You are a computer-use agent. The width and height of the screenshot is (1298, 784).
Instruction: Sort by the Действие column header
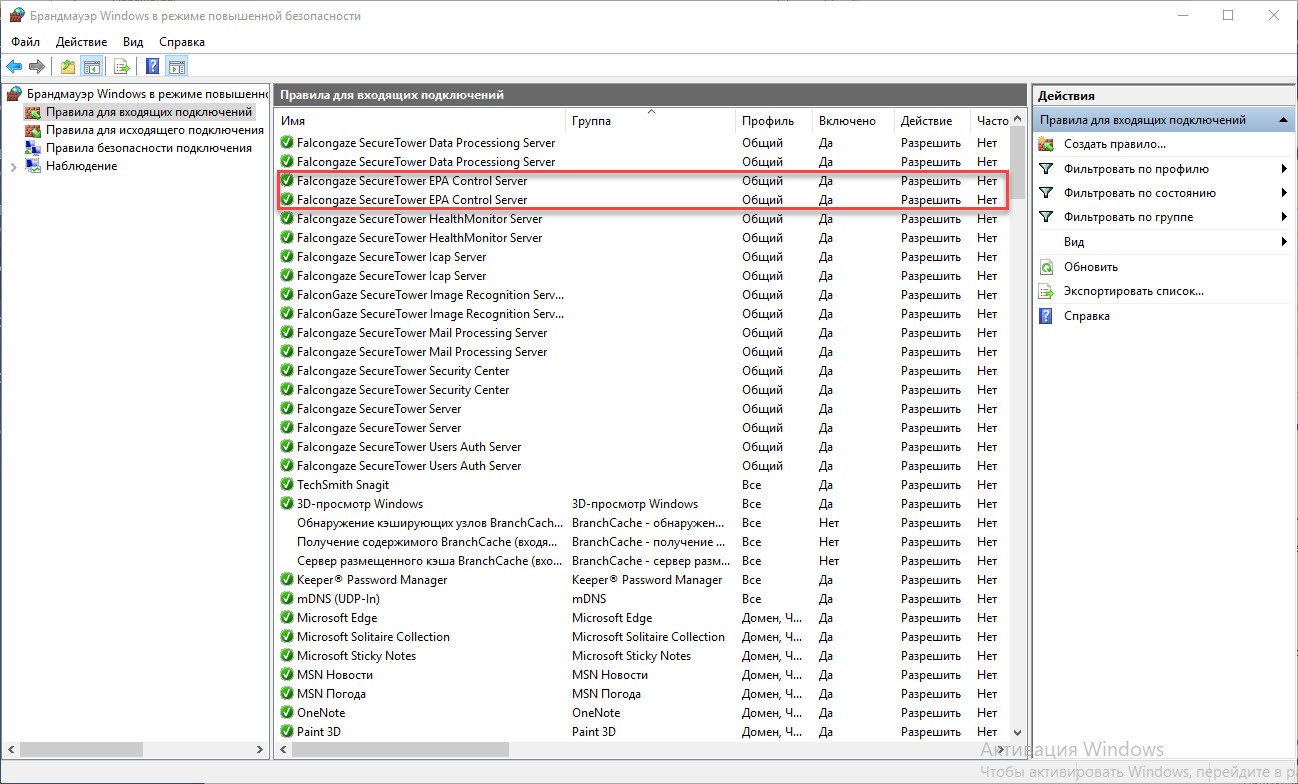932,120
